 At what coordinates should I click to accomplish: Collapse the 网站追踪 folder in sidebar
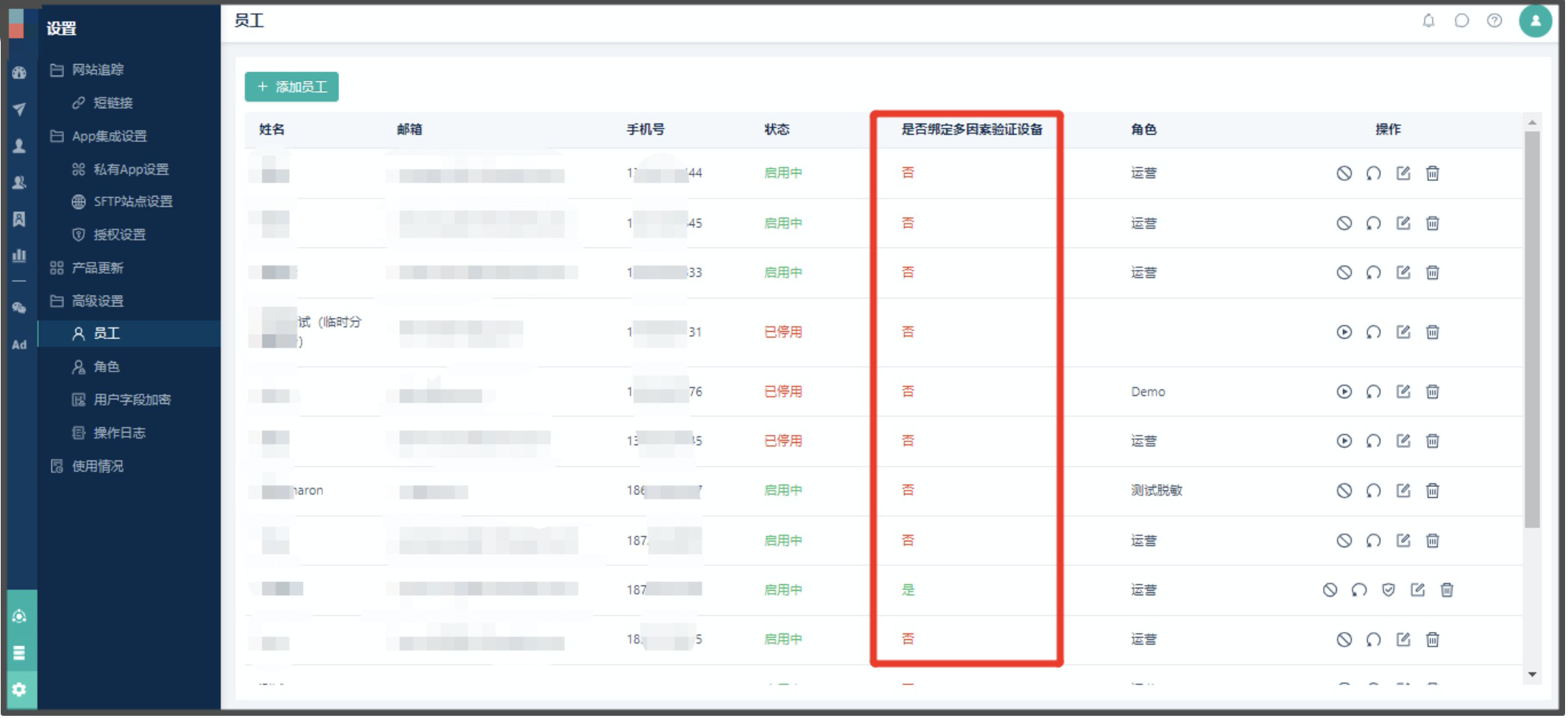click(88, 70)
